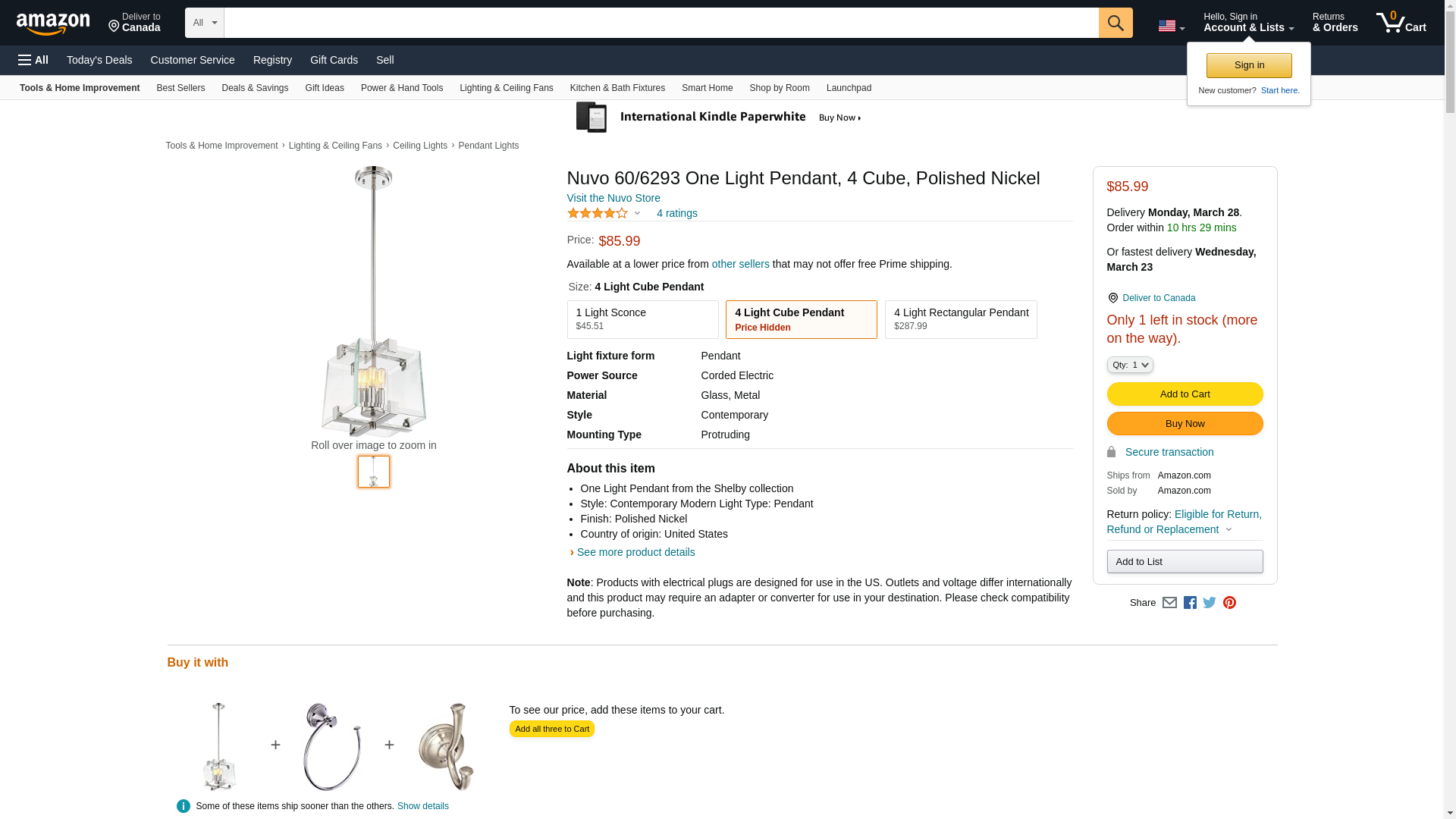Screen dimensions: 1456x819
Task: Go to Amazon home logo
Action: point(53,24)
